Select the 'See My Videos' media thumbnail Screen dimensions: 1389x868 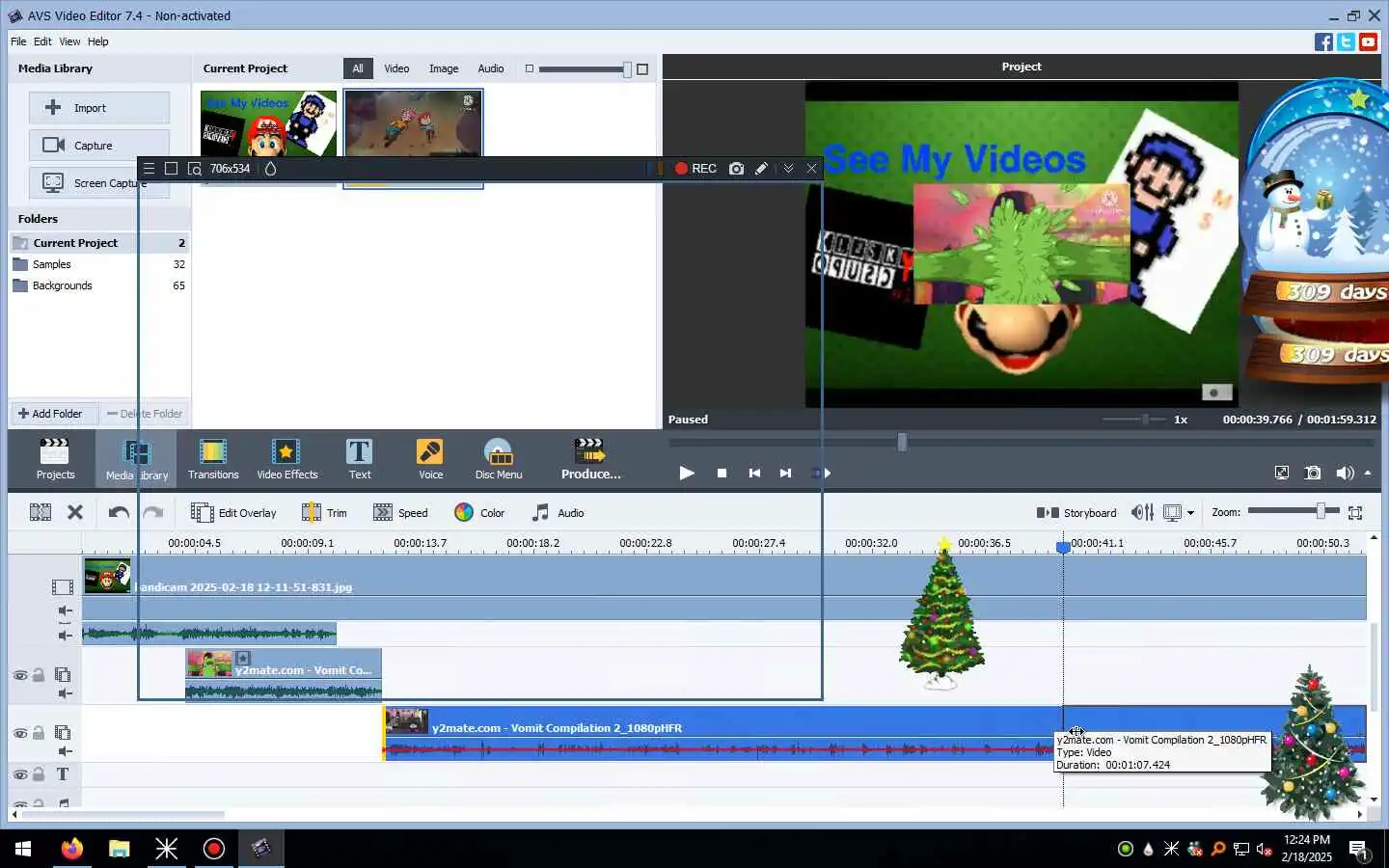click(x=268, y=123)
